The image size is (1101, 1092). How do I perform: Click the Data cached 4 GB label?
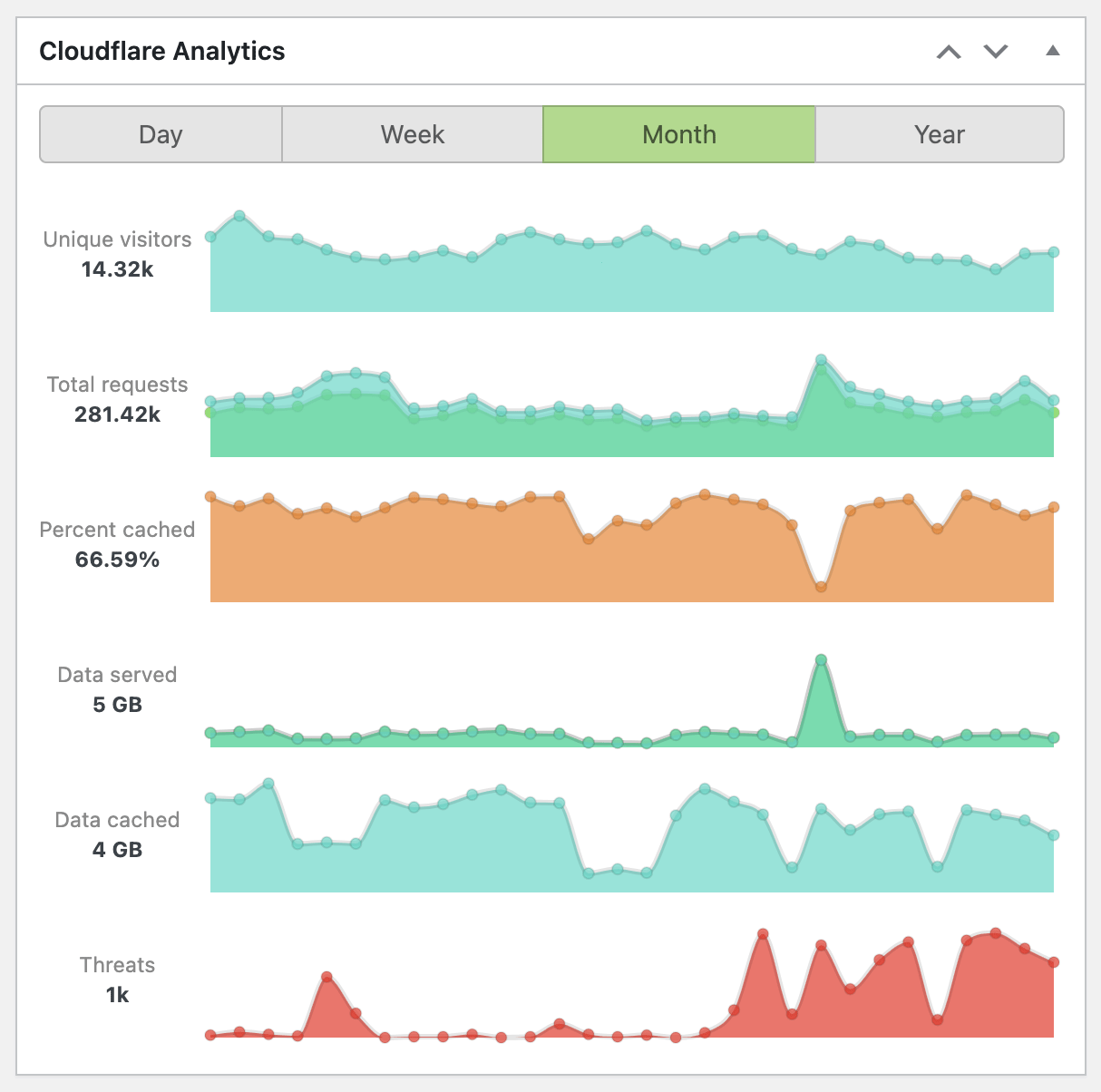(117, 834)
